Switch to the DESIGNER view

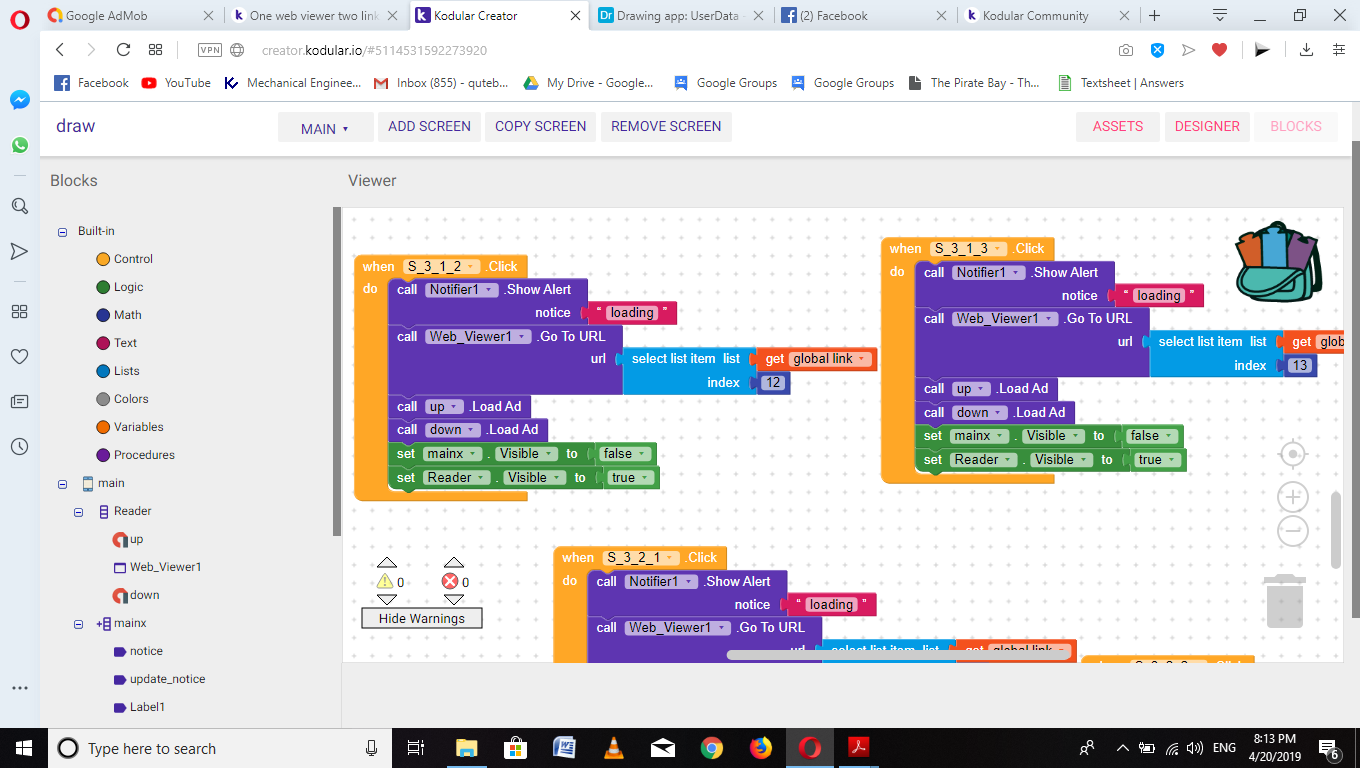tap(1207, 127)
